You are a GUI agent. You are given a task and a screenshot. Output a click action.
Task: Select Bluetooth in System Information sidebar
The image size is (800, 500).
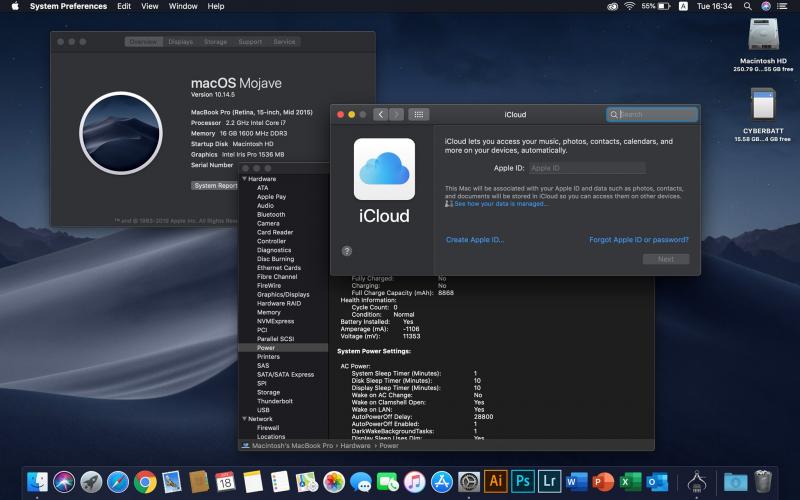[271, 214]
